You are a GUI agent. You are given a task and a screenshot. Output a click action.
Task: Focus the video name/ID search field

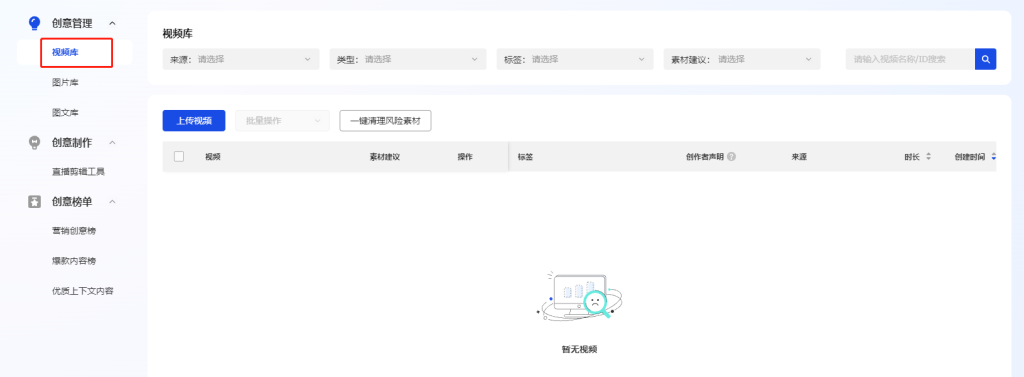[910, 59]
